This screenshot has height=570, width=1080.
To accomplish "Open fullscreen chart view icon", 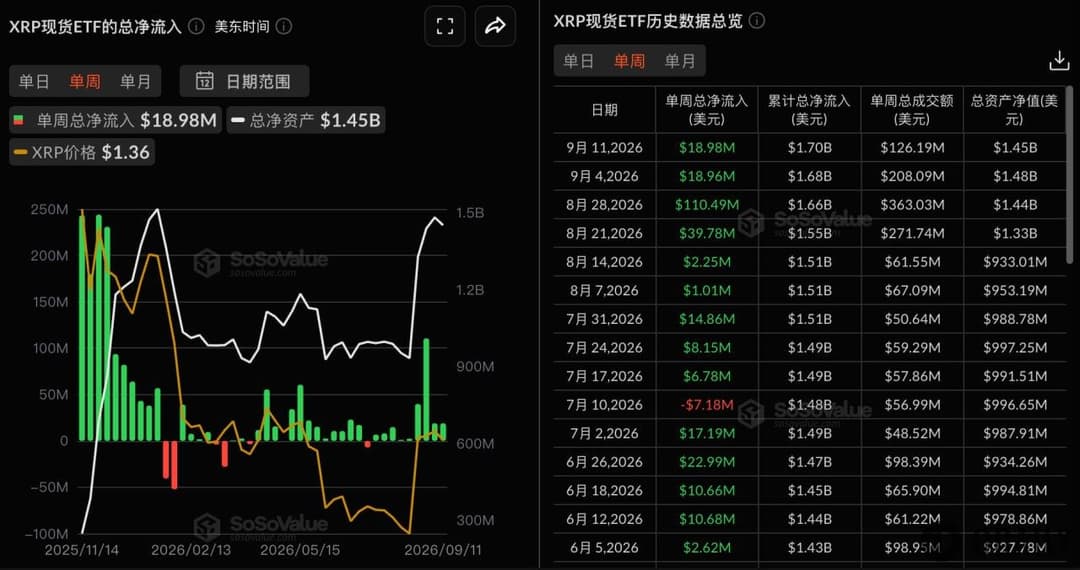I will (x=445, y=26).
